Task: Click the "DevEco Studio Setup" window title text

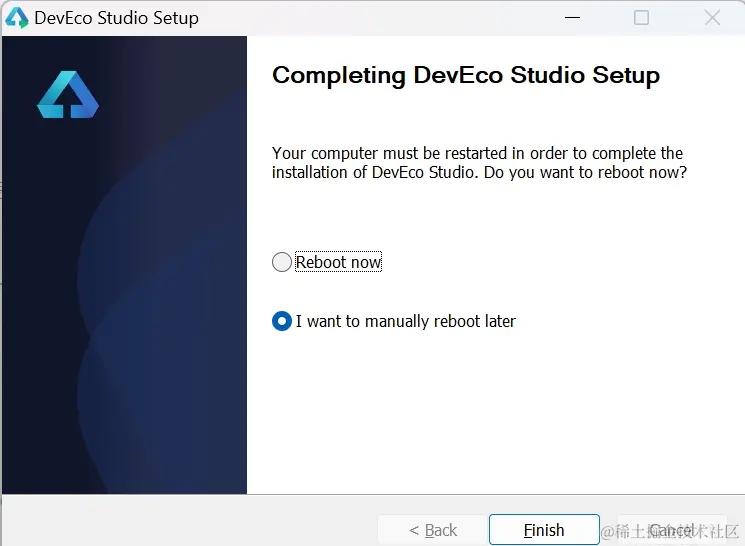Action: tap(117, 18)
